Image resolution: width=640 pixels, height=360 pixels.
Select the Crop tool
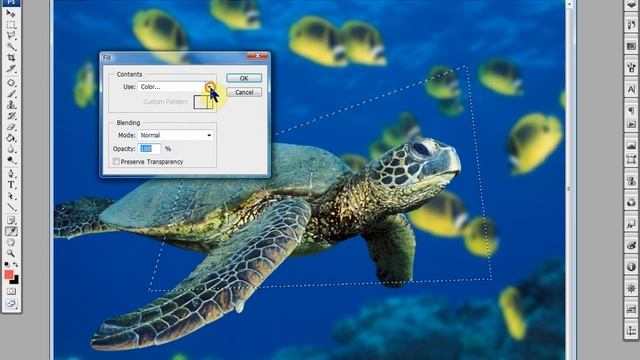(11, 58)
